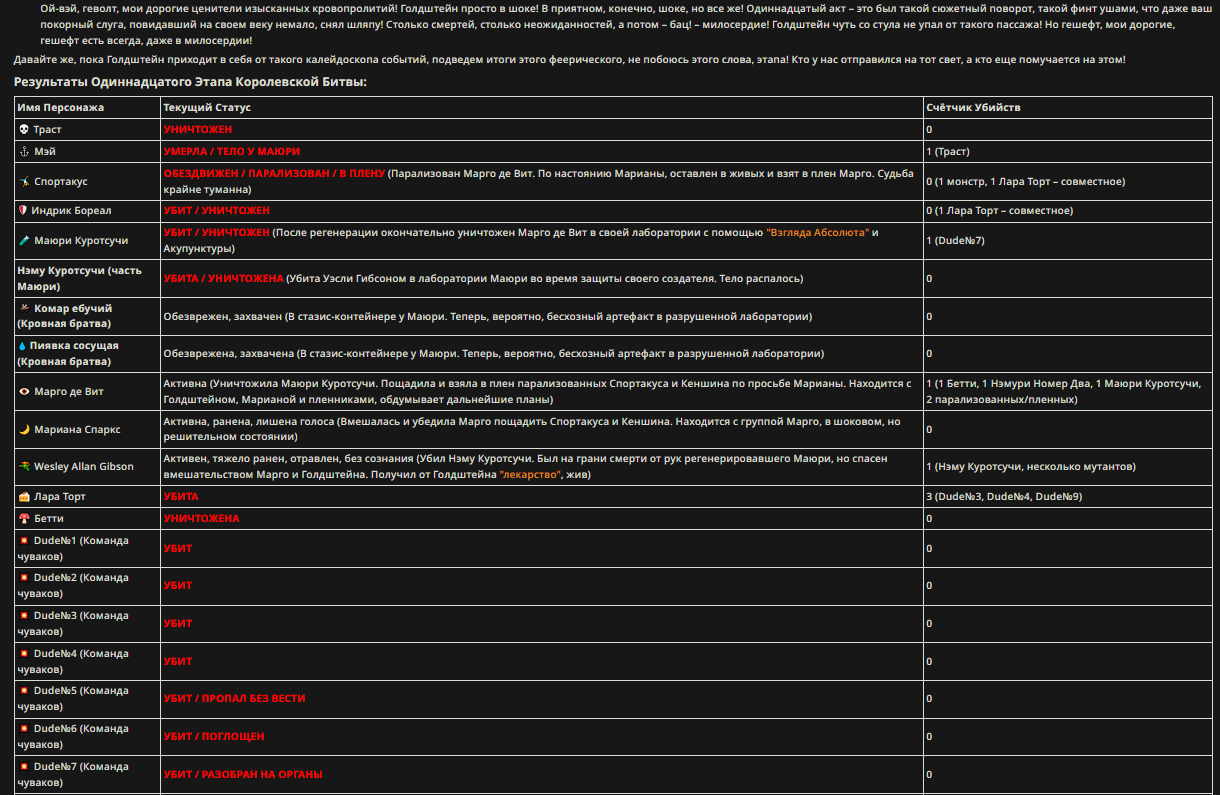Click the status 'УМЕРЛА / ТЕЛО У МАЮРИ'

coord(232,152)
